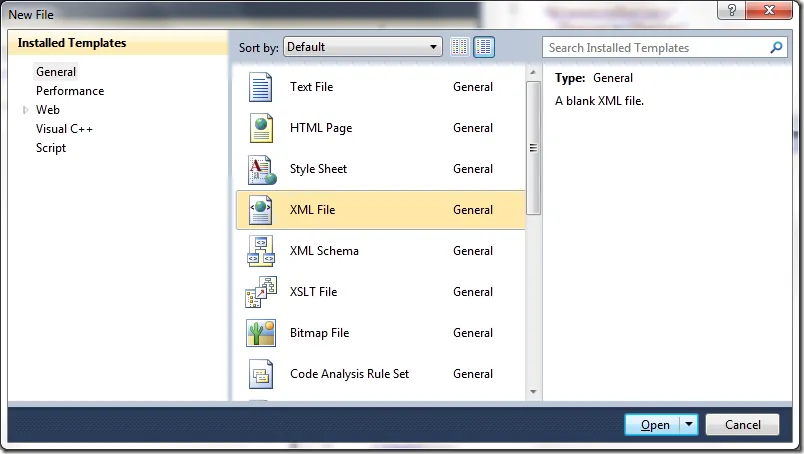Open the help question mark button

(732, 10)
